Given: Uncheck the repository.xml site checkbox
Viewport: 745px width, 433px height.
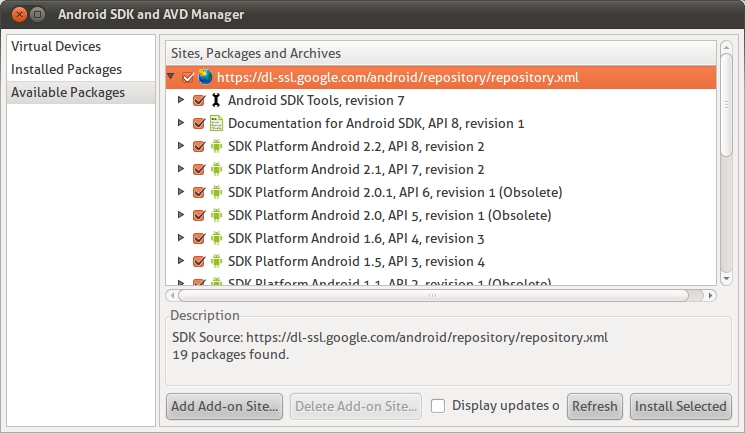Looking at the screenshot, I should tap(188, 77).
